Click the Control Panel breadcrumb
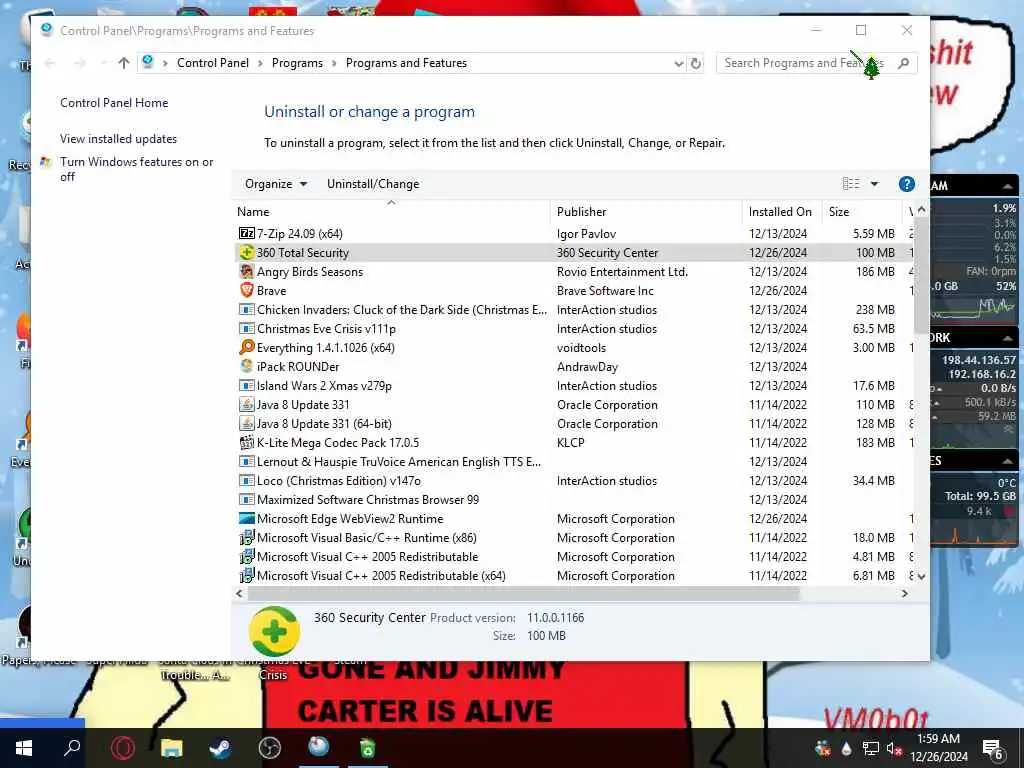1024x768 pixels. tap(213, 63)
